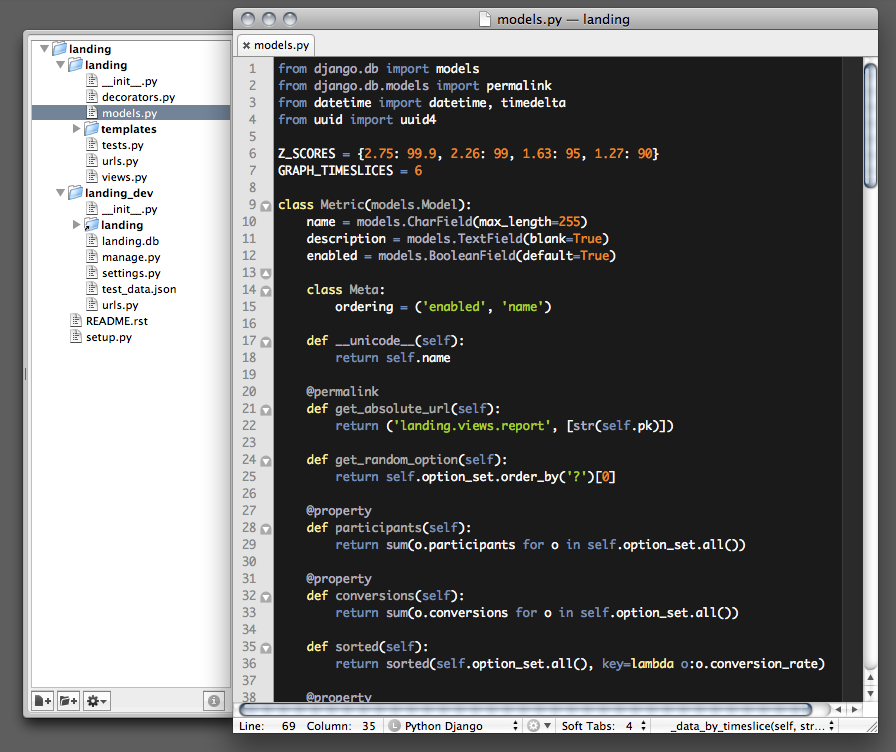Open the gear action menu in drawer
The height and width of the screenshot is (752, 896).
[96, 701]
